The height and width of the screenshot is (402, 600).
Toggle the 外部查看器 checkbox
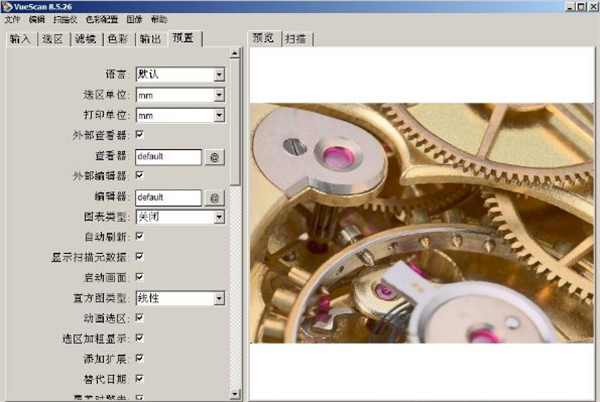[139, 135]
